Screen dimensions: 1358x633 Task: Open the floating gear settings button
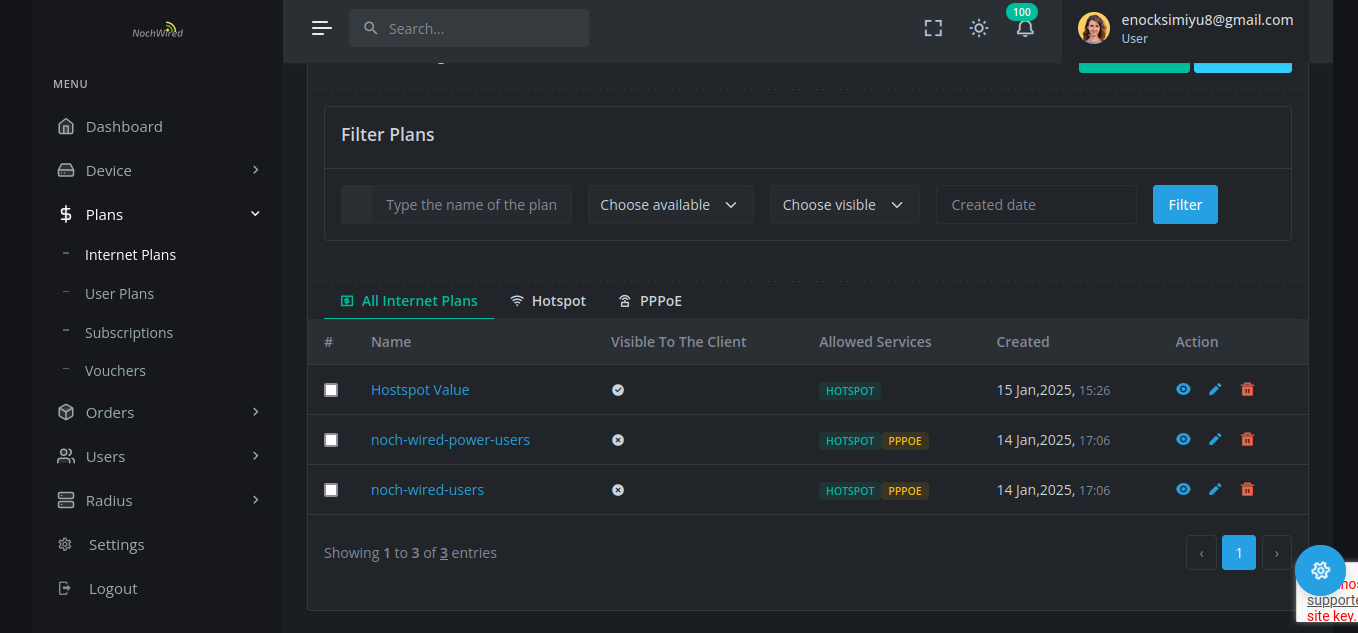click(1321, 570)
